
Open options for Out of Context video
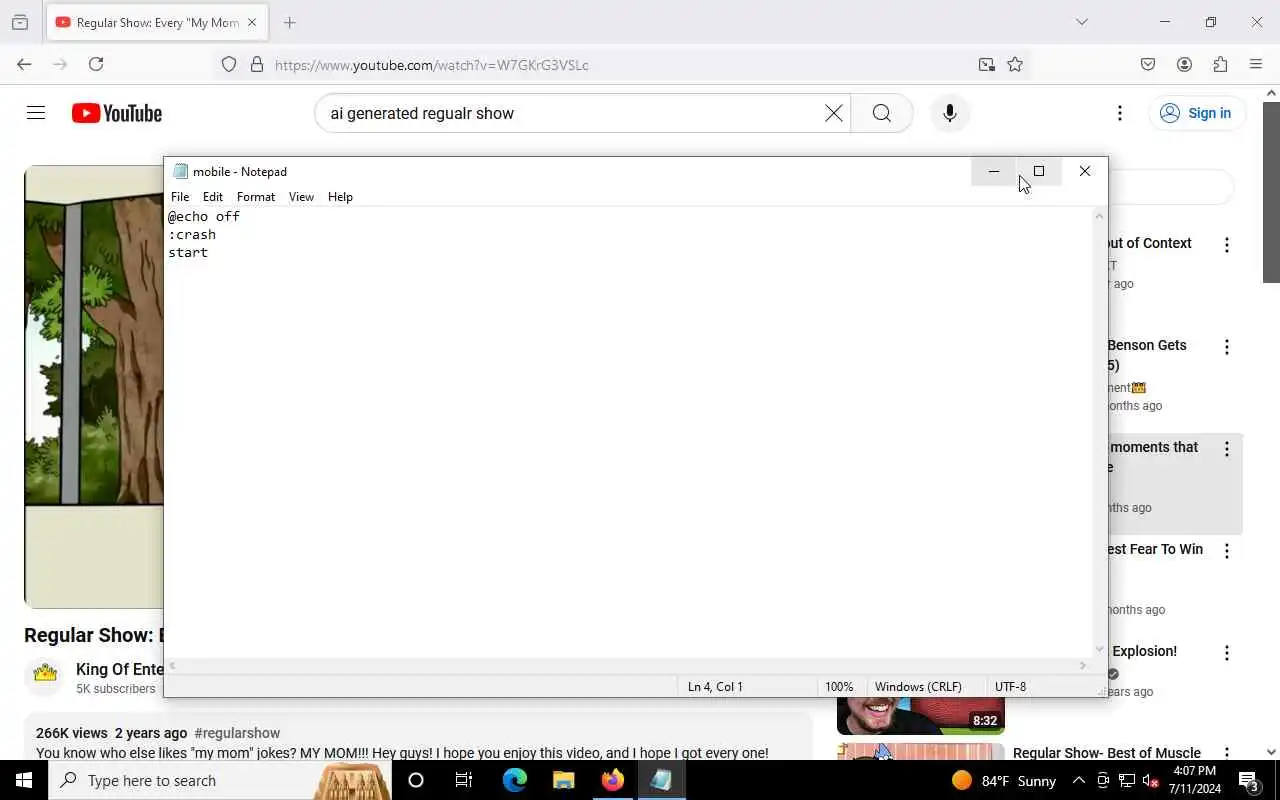coord(1227,245)
